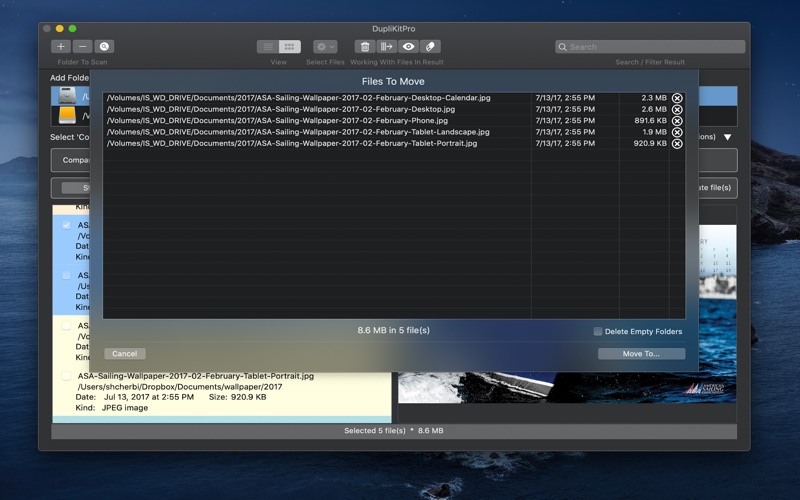Click the Kind: JPEG image label
Image resolution: width=800 pixels, height=500 pixels.
112,408
